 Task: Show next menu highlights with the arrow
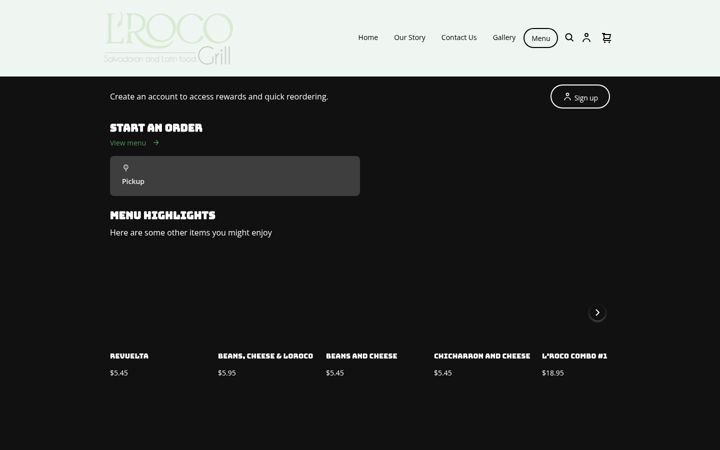click(x=597, y=313)
